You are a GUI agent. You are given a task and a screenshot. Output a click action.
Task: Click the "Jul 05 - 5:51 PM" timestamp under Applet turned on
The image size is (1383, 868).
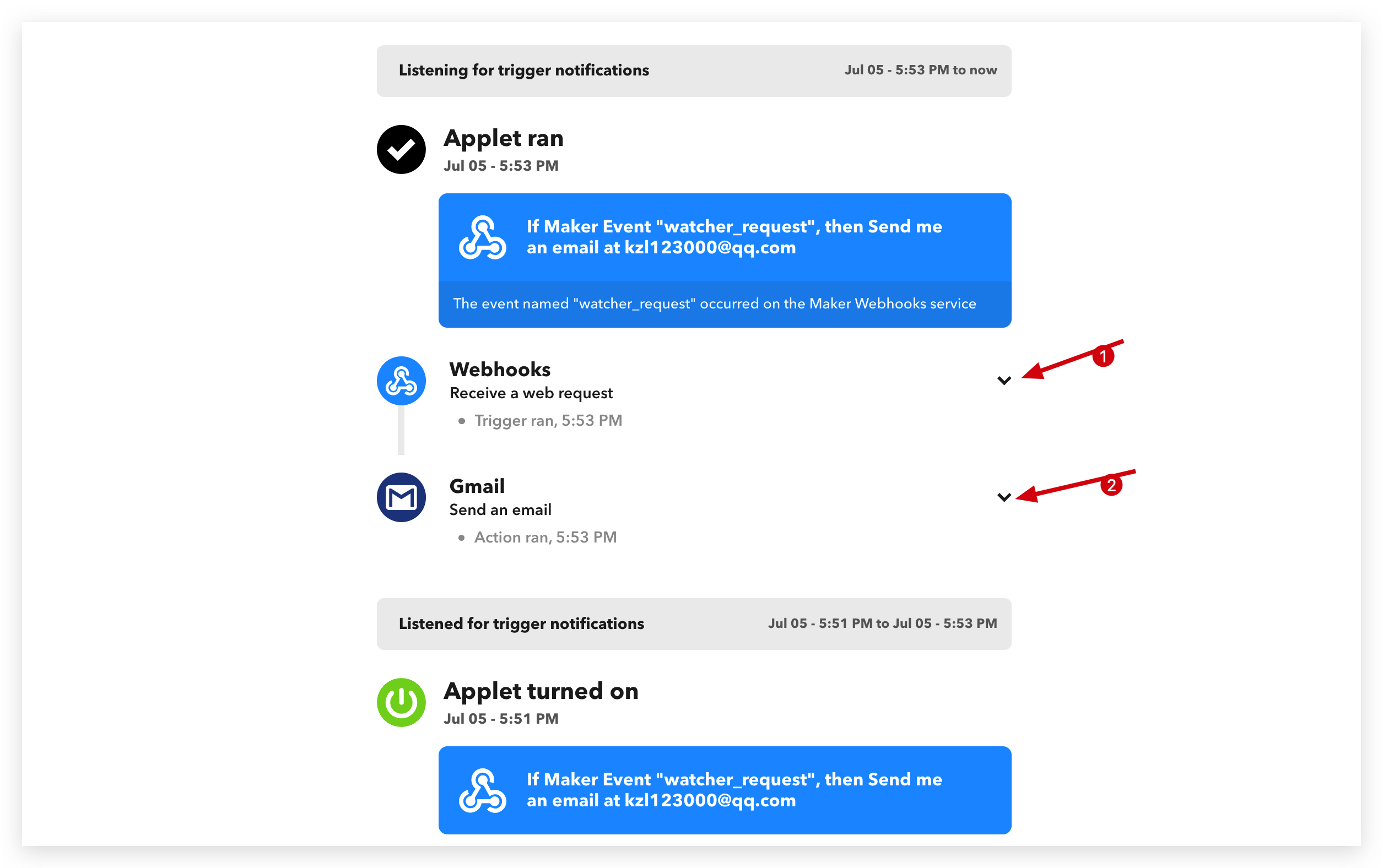pos(501,719)
